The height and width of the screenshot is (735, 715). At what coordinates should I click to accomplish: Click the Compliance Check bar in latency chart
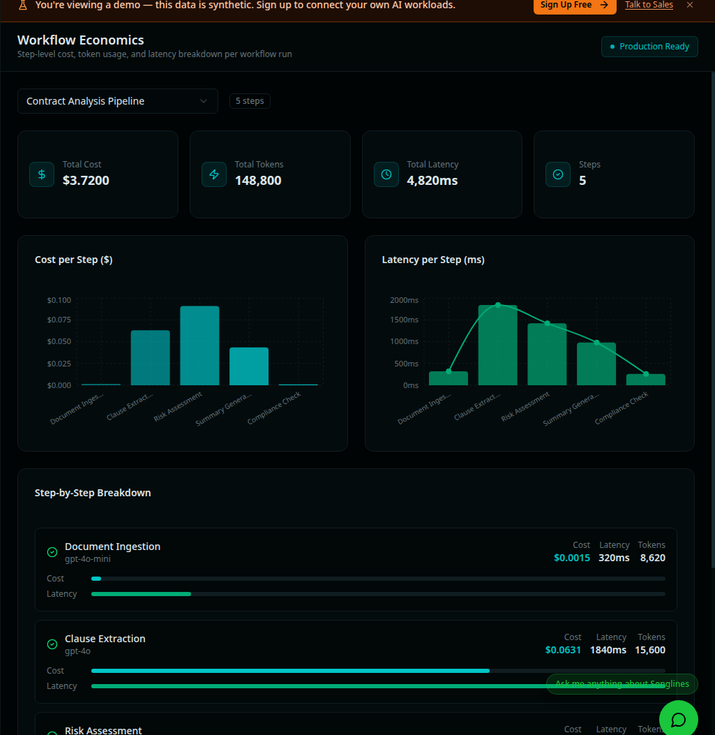click(x=646, y=380)
